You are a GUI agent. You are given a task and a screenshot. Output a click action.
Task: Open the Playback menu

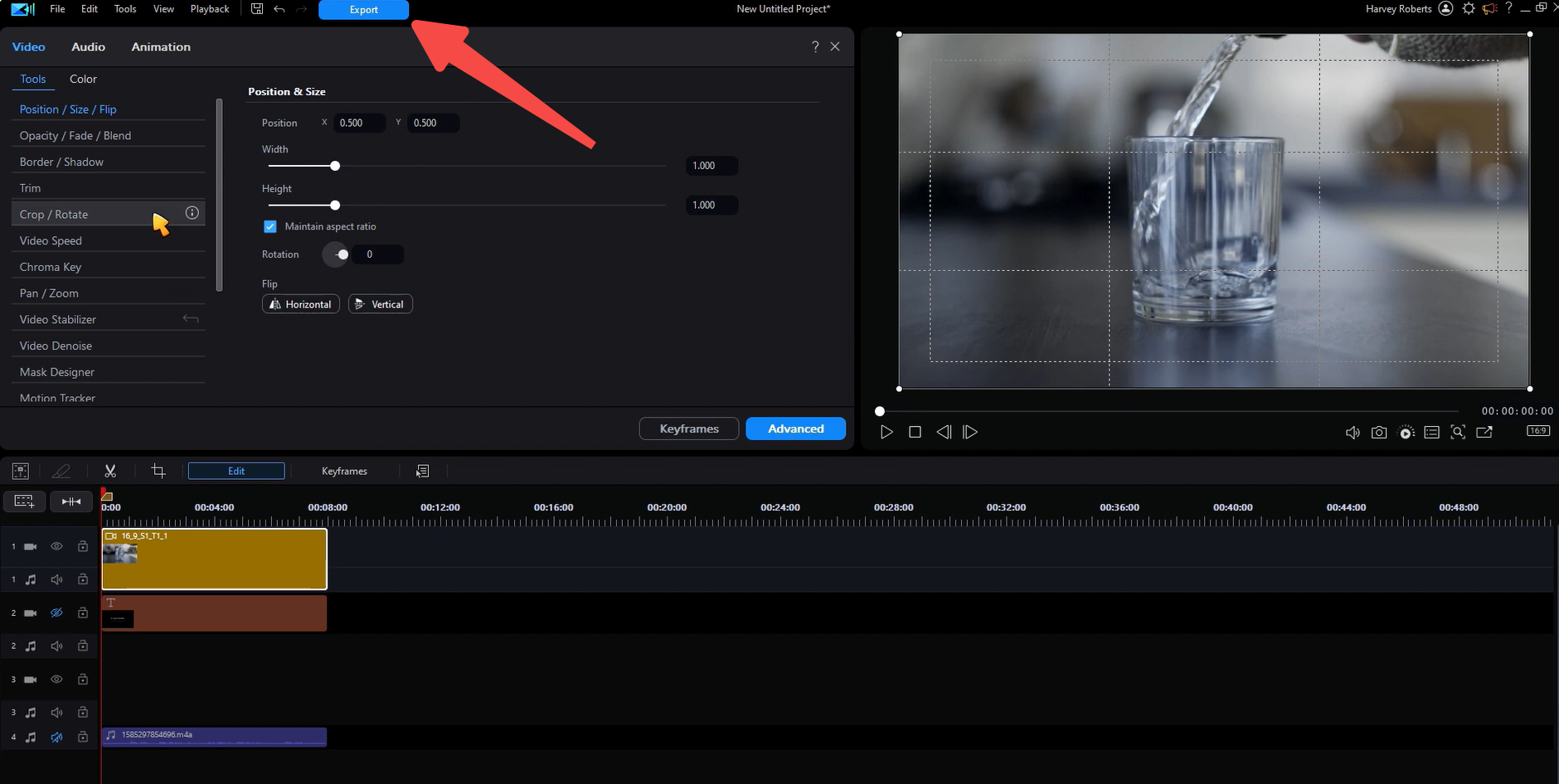[210, 8]
